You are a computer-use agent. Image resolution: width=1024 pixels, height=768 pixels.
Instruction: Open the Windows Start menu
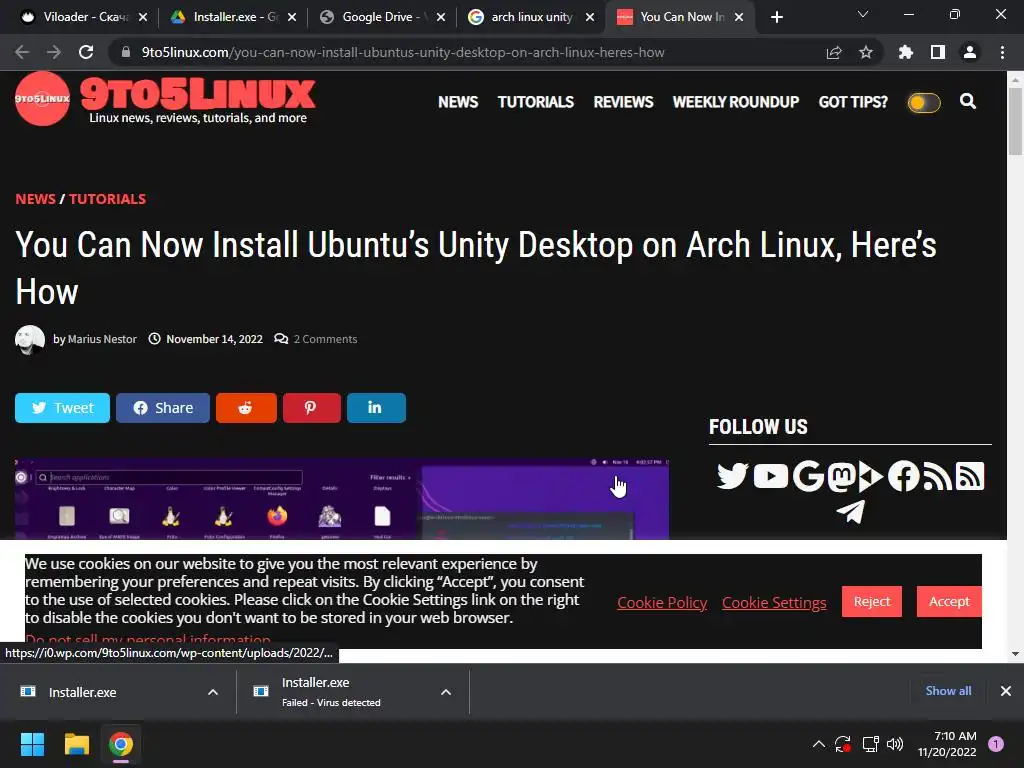tap(32, 744)
